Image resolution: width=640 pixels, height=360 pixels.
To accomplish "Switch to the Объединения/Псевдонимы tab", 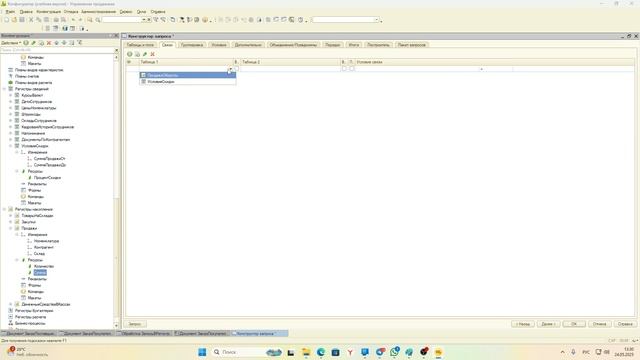I will (x=293, y=45).
